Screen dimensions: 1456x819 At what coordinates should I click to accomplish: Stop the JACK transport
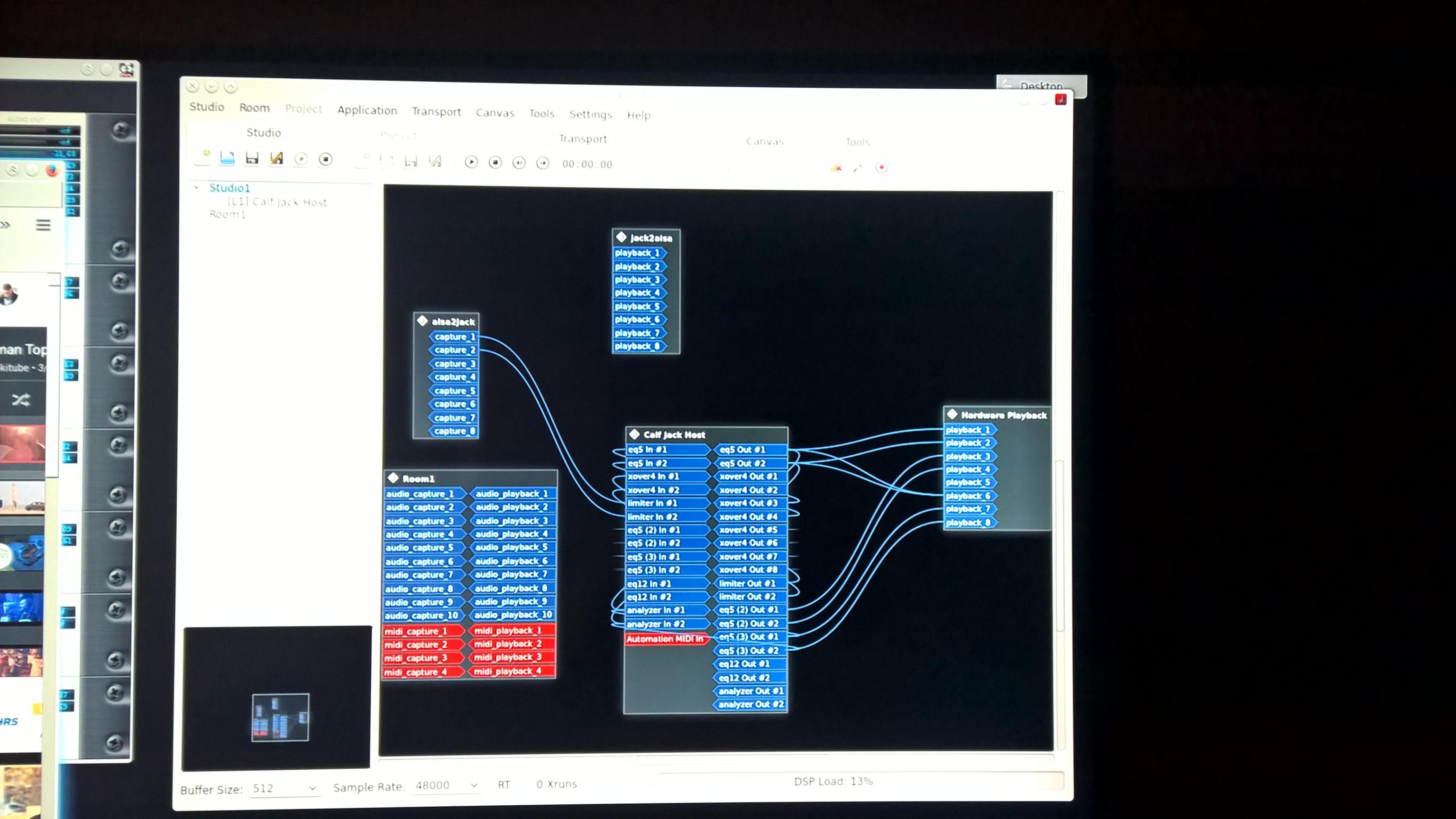tap(495, 163)
